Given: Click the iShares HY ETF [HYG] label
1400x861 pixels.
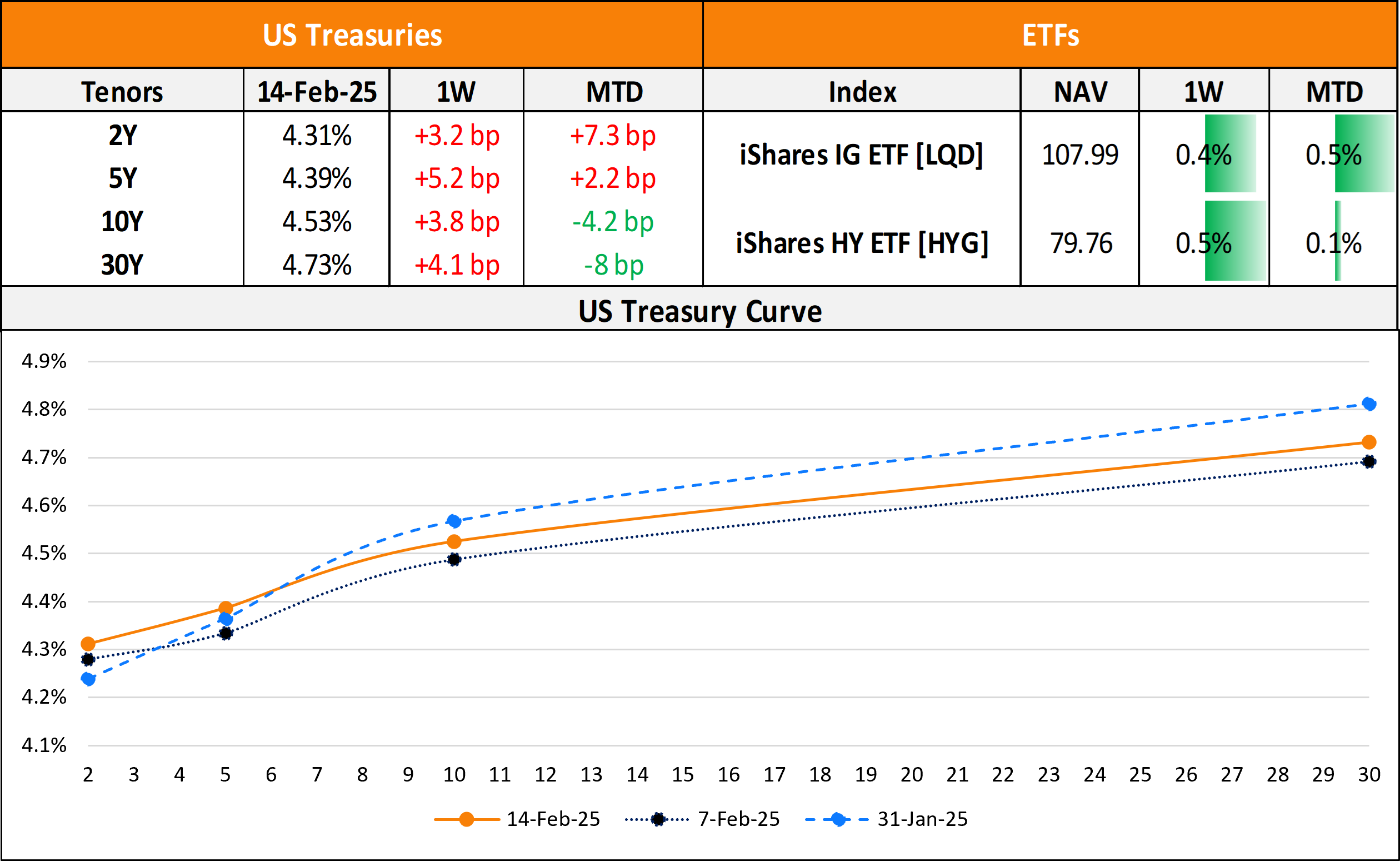Looking at the screenshot, I should (862, 243).
